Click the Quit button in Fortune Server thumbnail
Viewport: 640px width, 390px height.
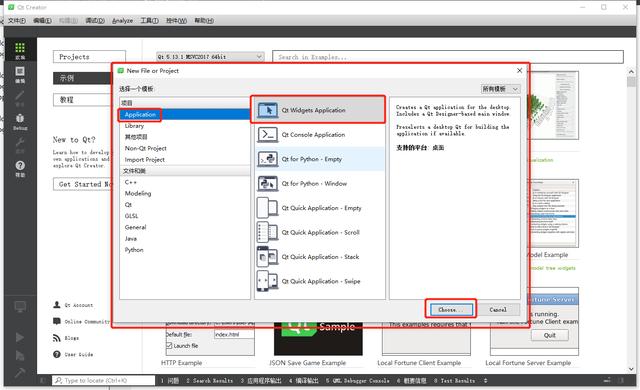[x=549, y=335]
